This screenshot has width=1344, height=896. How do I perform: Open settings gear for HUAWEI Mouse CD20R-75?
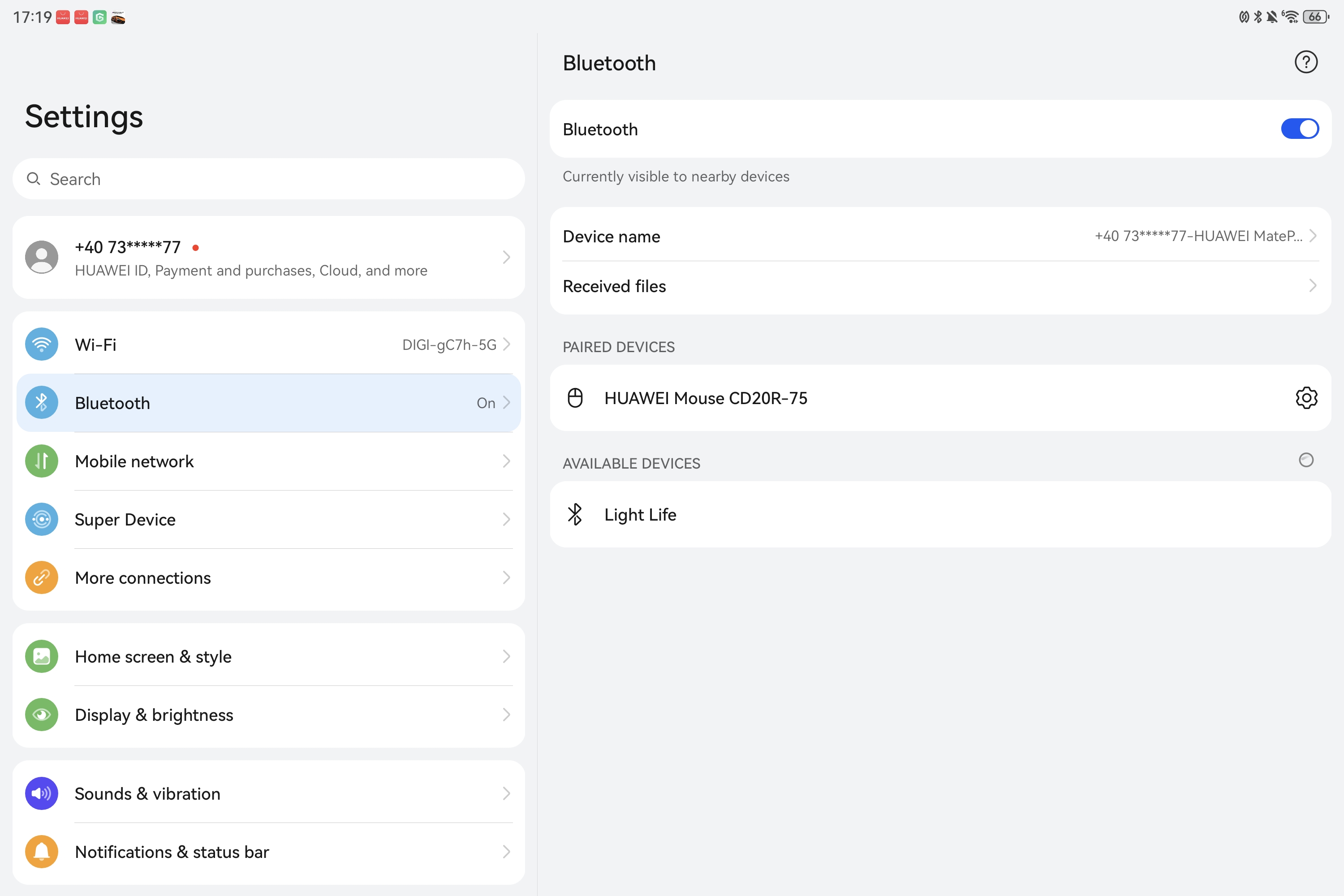[1306, 398]
